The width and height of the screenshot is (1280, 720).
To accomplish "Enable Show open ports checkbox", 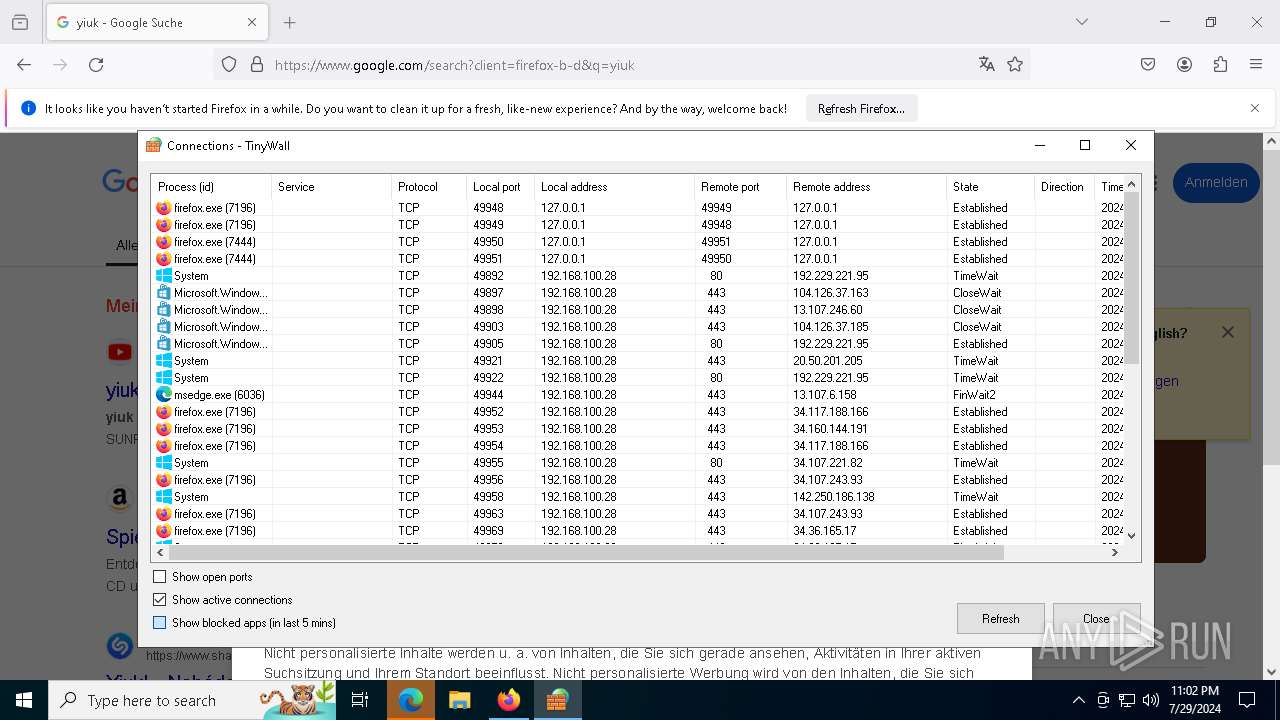I will [x=159, y=577].
